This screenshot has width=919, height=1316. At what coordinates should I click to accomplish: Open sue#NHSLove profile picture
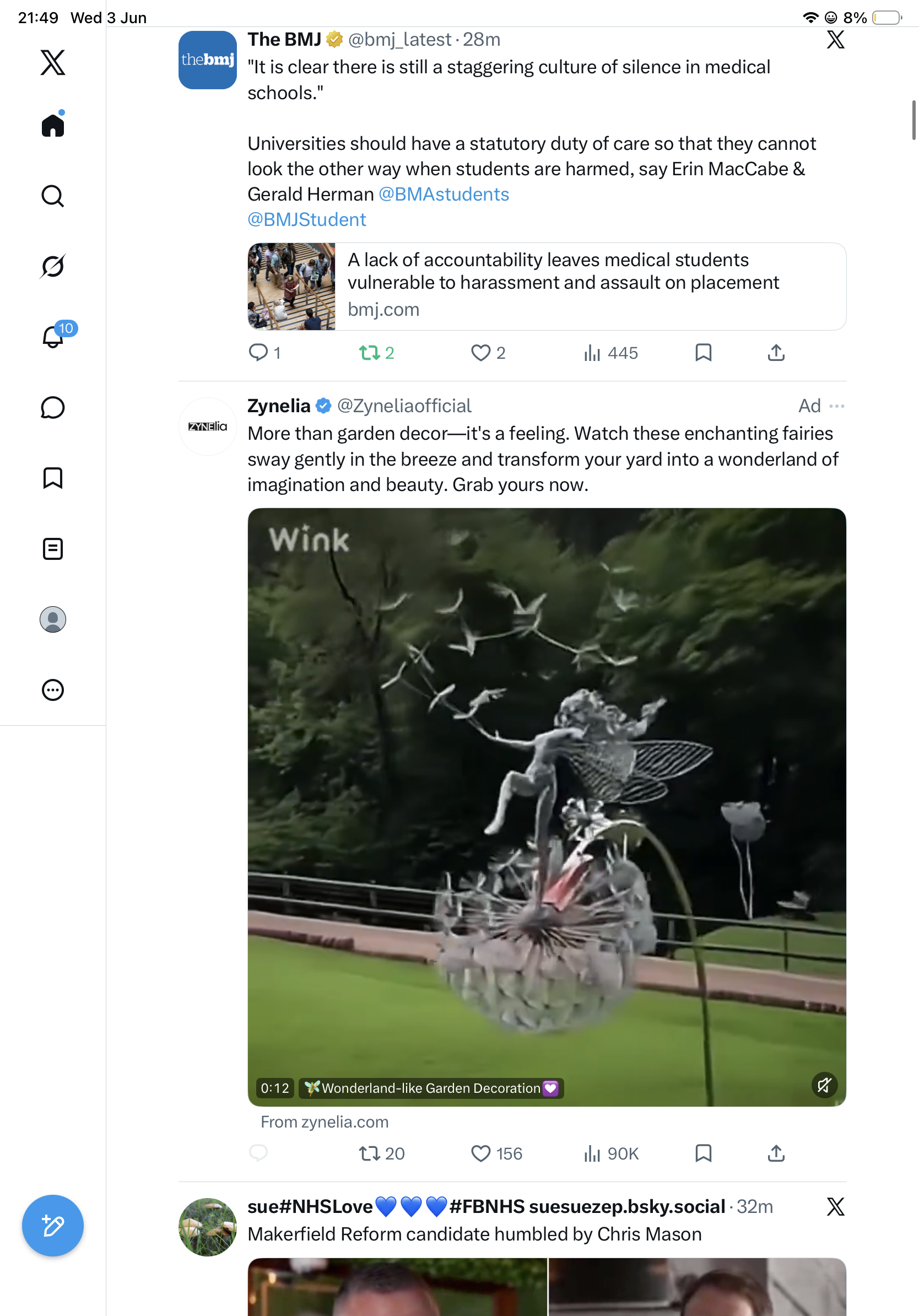207,1227
